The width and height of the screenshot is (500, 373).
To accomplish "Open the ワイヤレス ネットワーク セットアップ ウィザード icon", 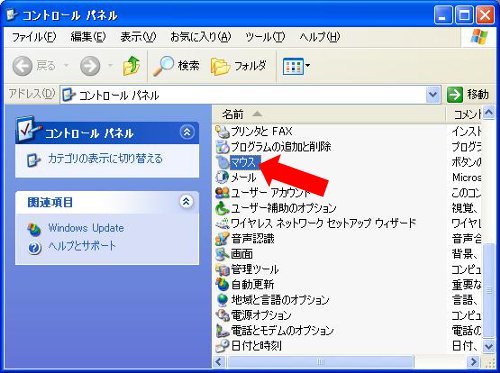I will tap(222, 223).
